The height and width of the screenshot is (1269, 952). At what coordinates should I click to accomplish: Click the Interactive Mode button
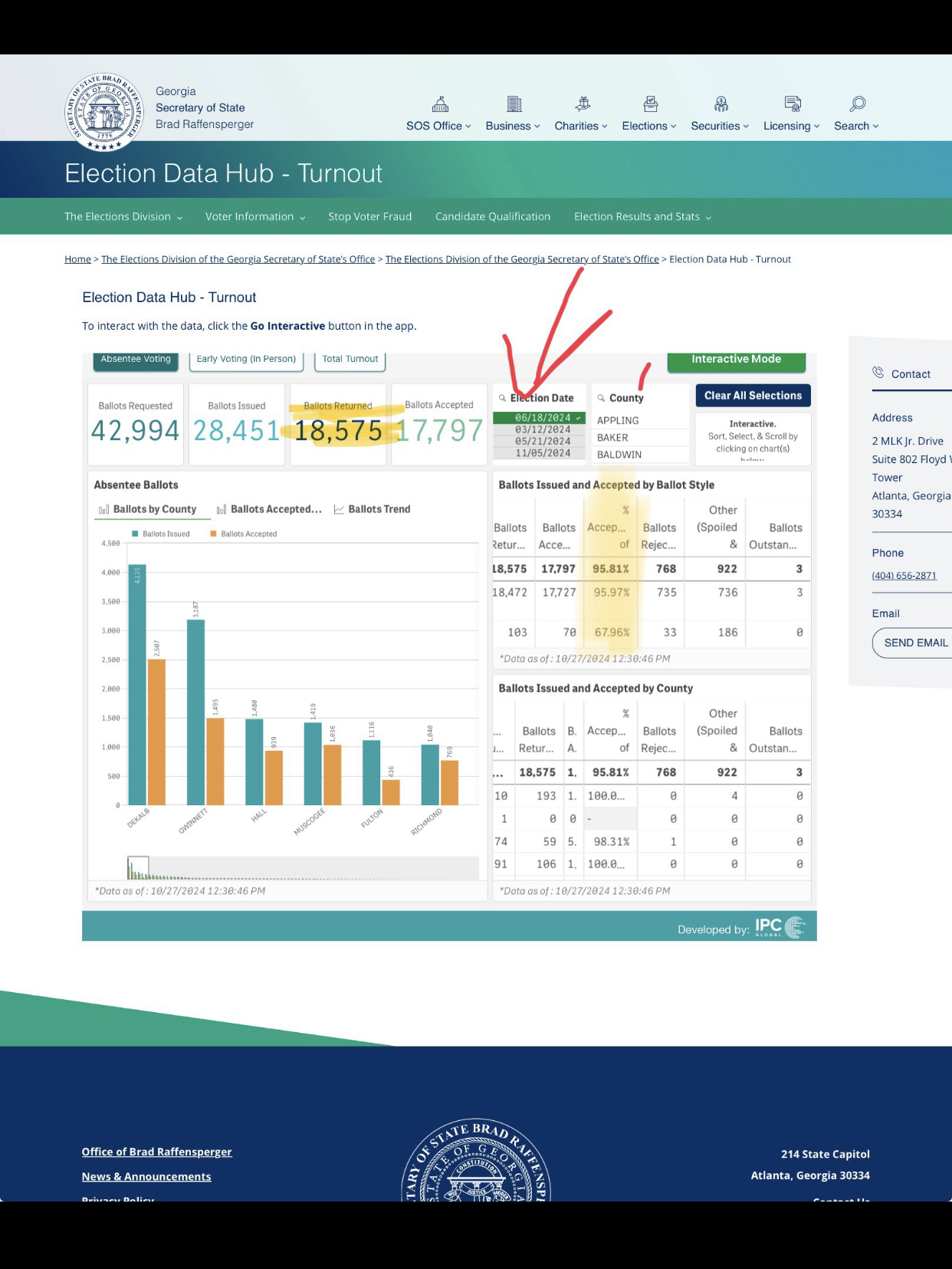tap(736, 360)
